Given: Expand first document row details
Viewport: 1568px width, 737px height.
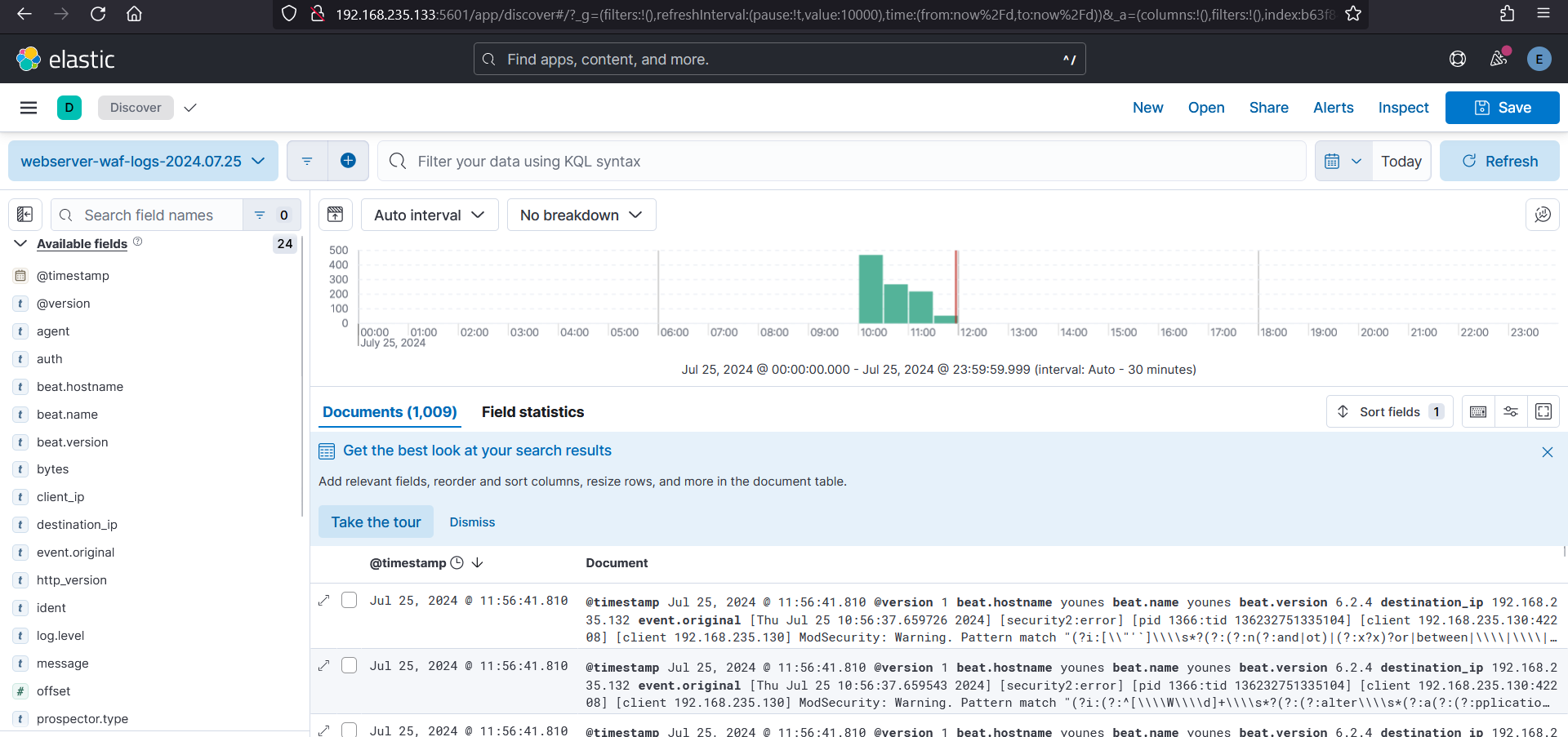Looking at the screenshot, I should [324, 600].
